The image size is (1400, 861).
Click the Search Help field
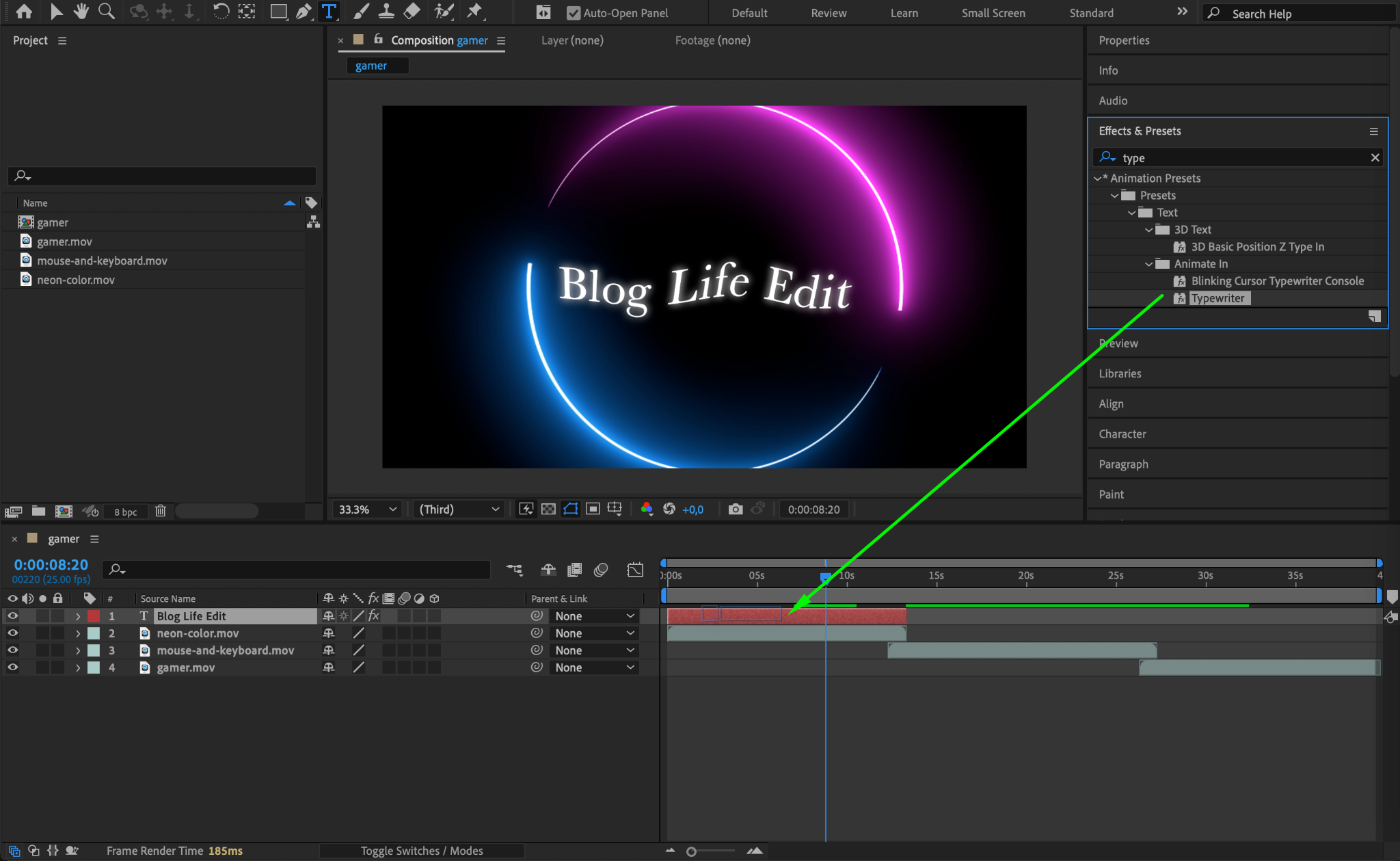click(1299, 14)
